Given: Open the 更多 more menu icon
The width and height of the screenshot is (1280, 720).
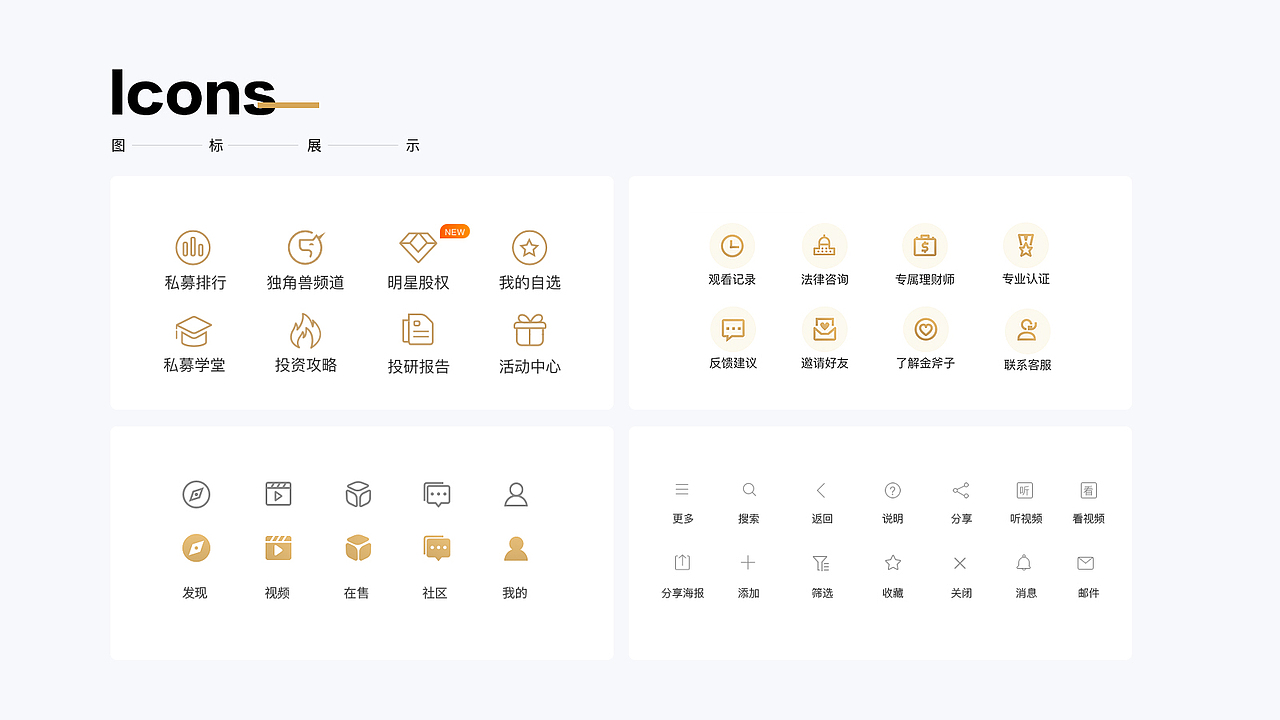Looking at the screenshot, I should (x=683, y=489).
